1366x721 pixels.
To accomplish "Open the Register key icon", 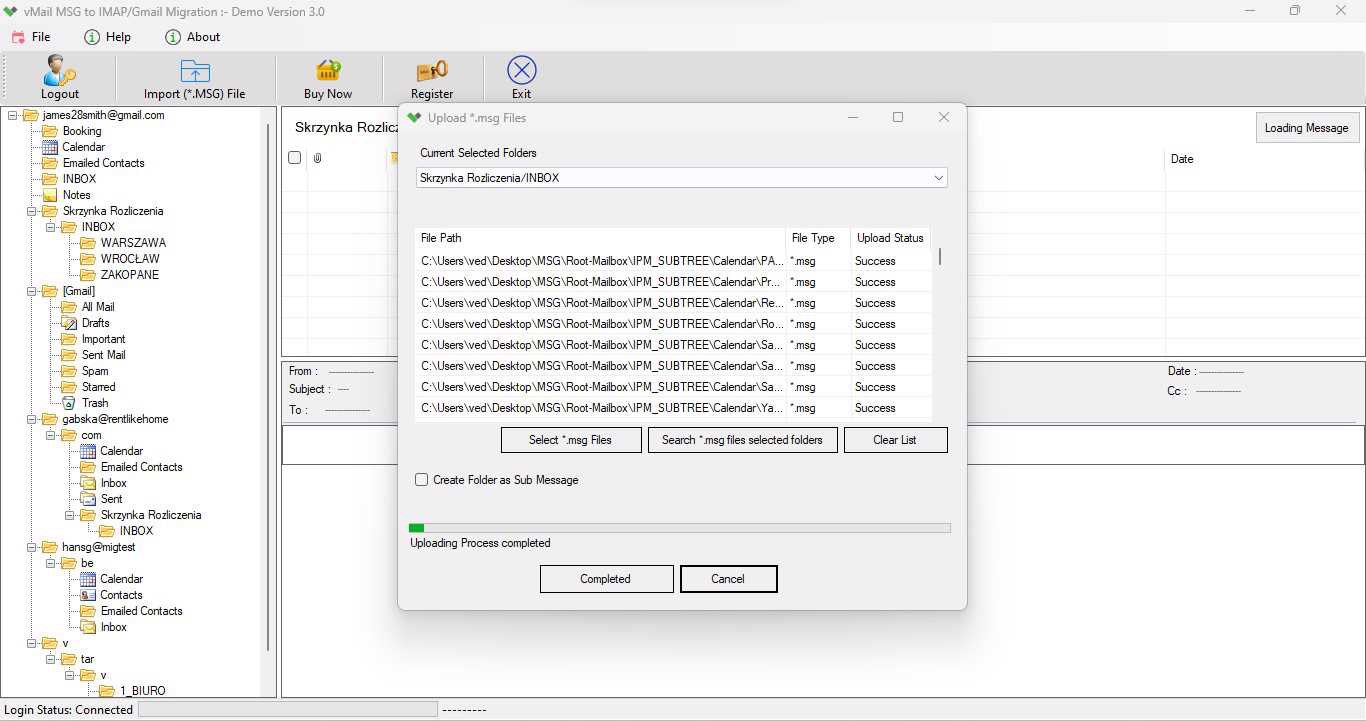I will pos(432,71).
